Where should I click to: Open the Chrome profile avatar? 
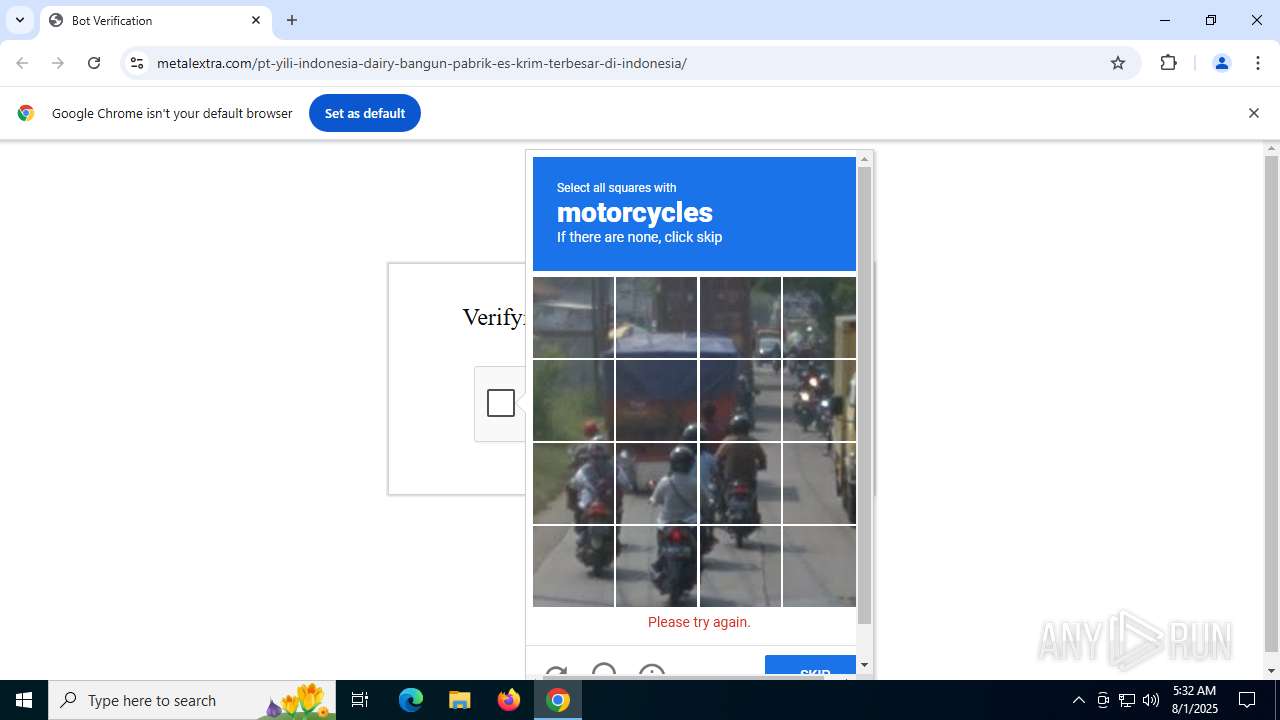tap(1221, 63)
